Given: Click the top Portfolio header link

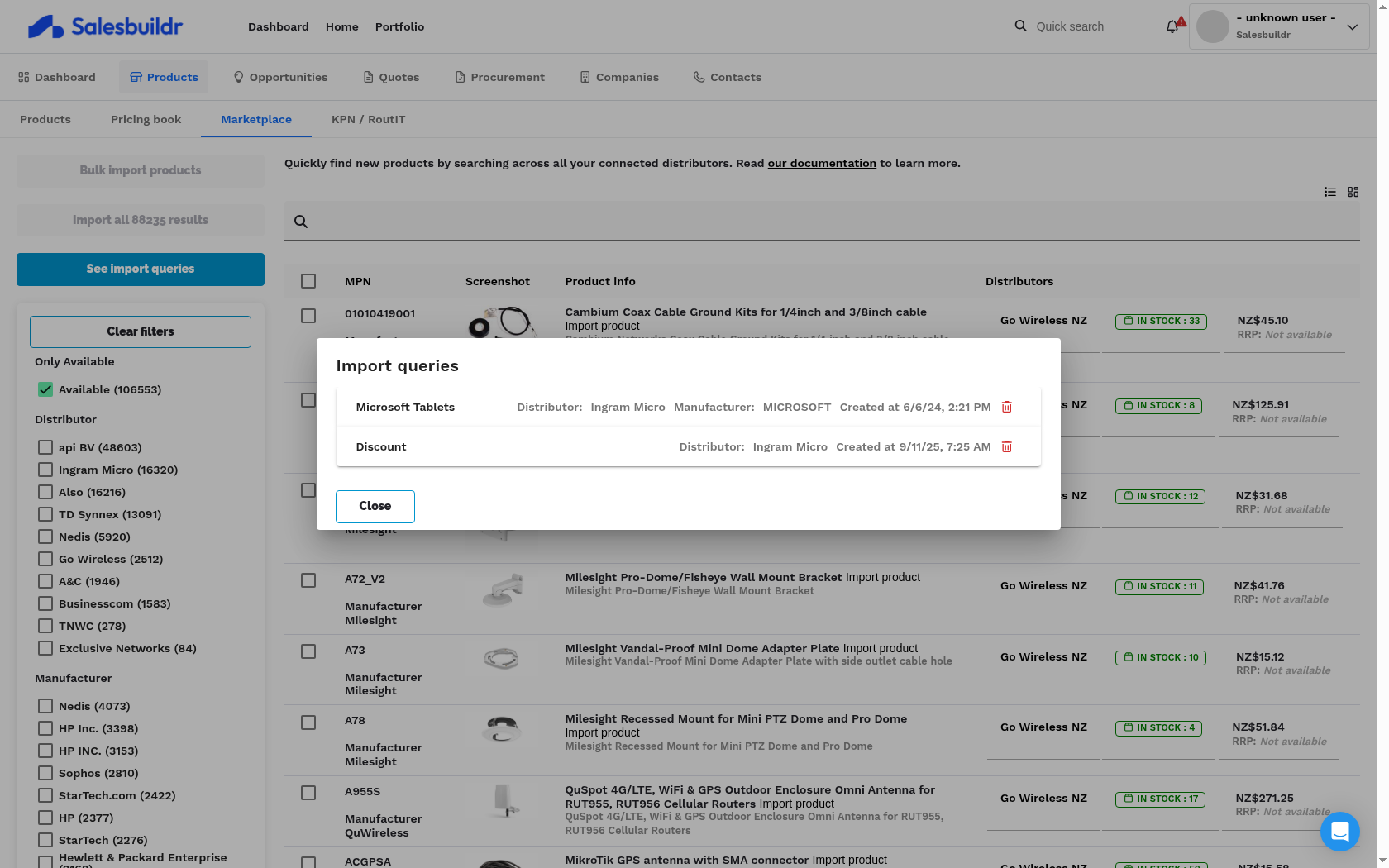Looking at the screenshot, I should [x=399, y=26].
